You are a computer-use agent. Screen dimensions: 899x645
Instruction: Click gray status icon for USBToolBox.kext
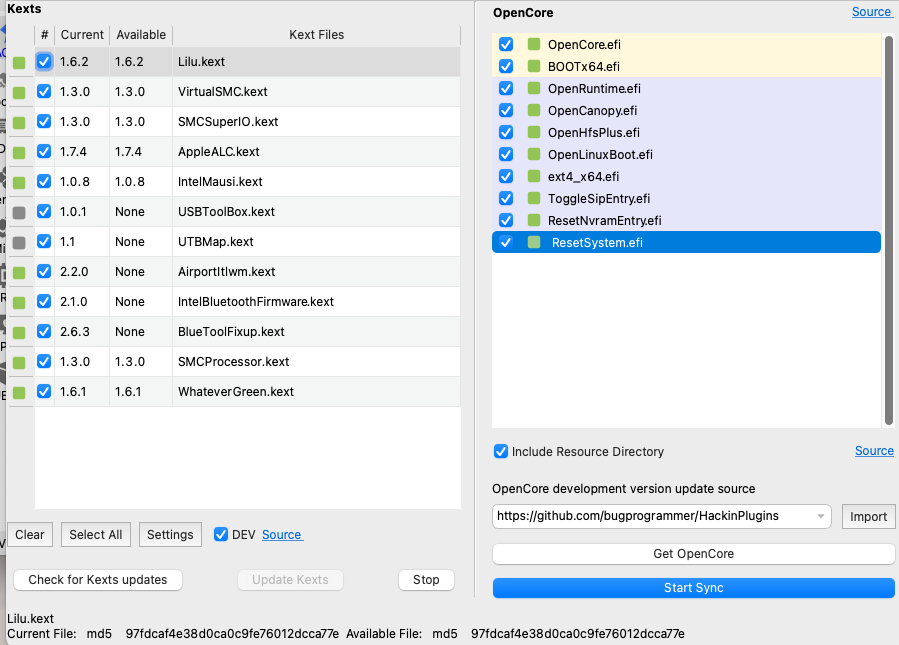(x=19, y=213)
